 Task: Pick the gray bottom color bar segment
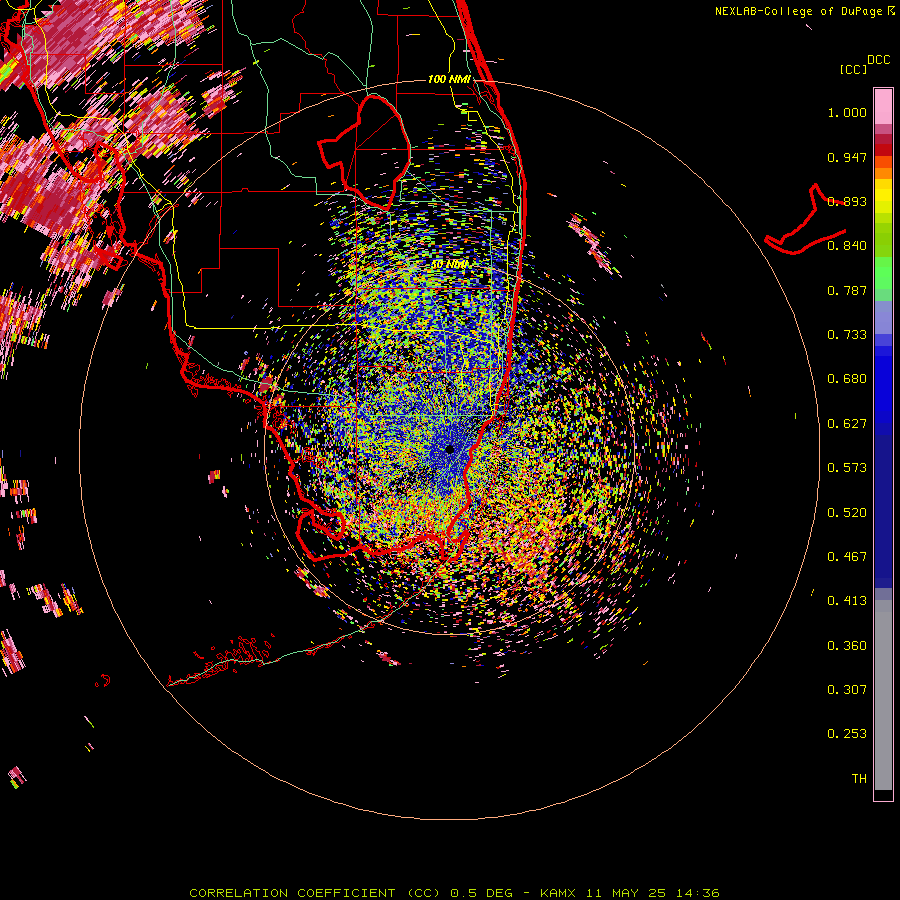click(883, 695)
